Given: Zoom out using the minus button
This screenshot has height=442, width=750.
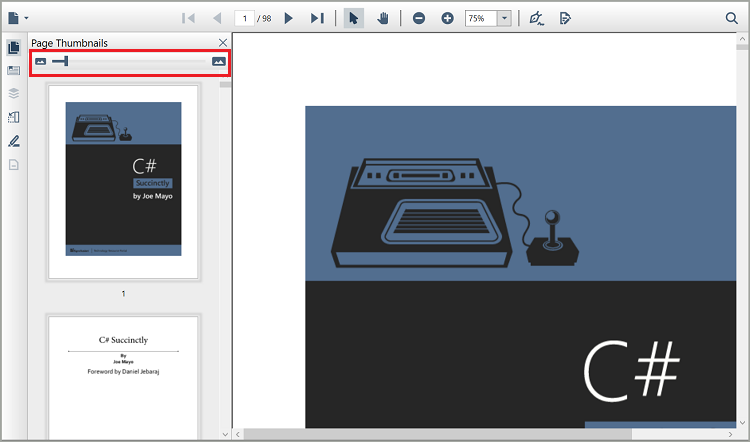Looking at the screenshot, I should (x=419, y=18).
